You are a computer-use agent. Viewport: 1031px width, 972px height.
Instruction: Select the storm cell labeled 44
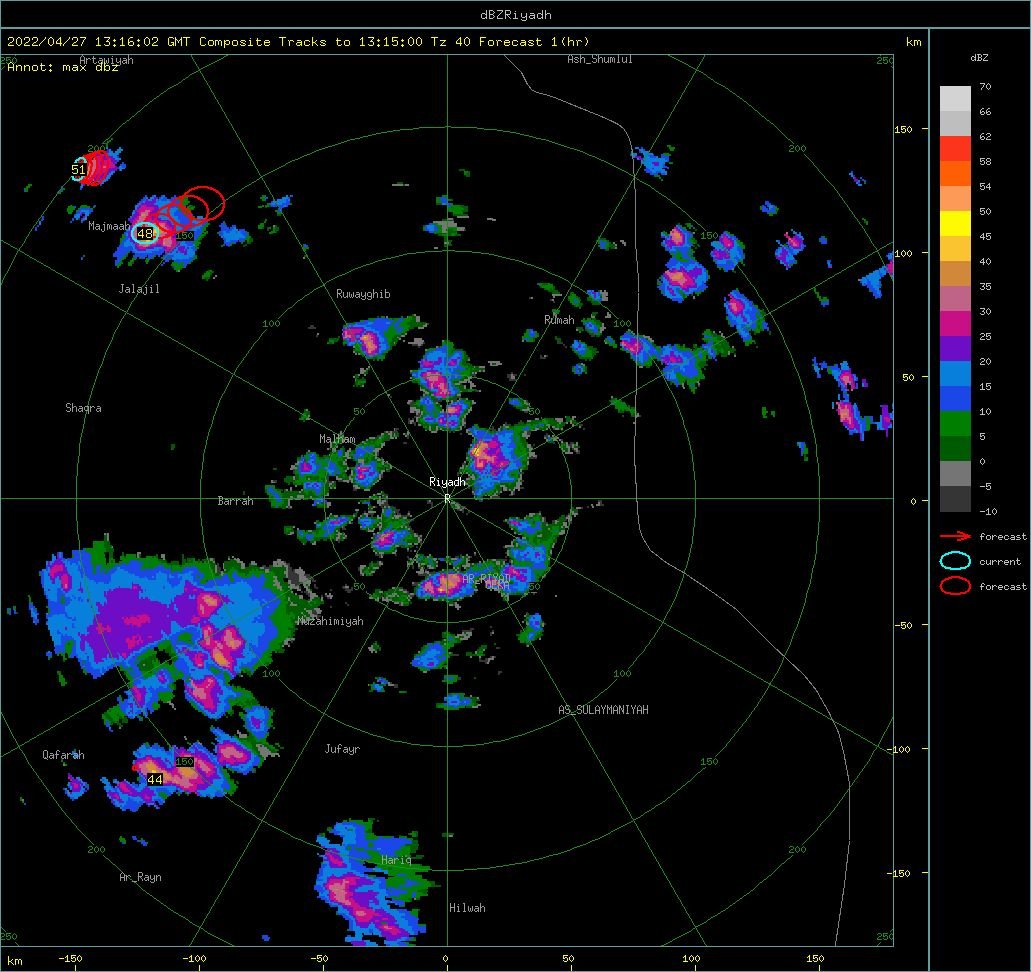(x=155, y=779)
